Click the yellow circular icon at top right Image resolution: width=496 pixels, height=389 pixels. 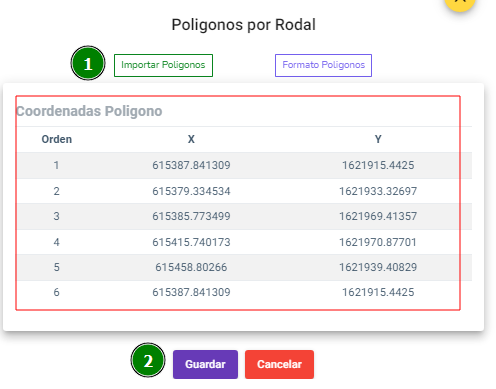click(460, 3)
